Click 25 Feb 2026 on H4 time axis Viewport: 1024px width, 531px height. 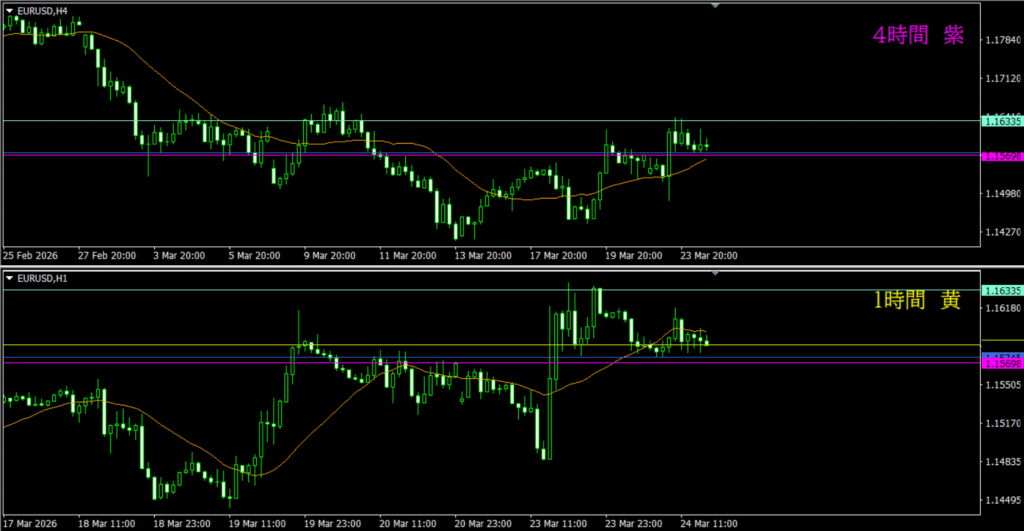(33, 256)
